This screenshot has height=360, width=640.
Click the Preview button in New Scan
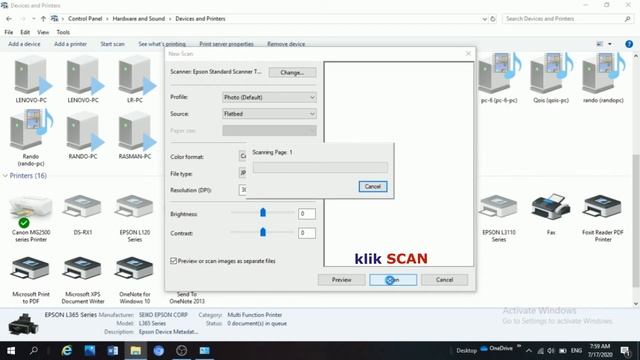pyautogui.click(x=341, y=280)
